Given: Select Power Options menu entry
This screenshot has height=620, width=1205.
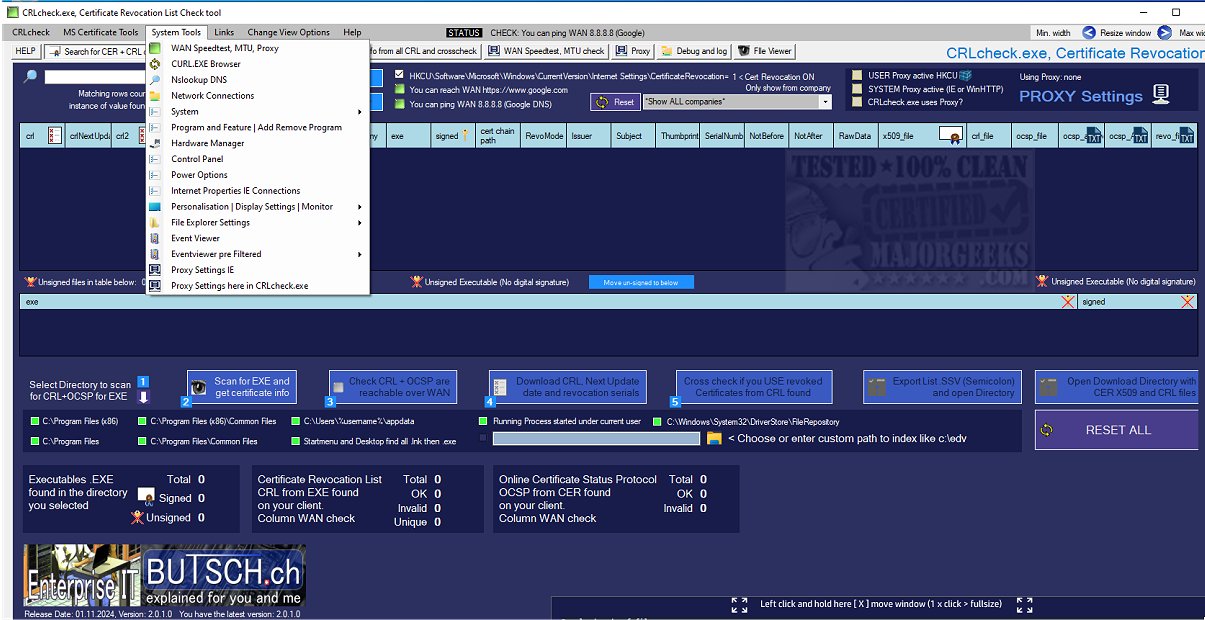Looking at the screenshot, I should [259, 175].
